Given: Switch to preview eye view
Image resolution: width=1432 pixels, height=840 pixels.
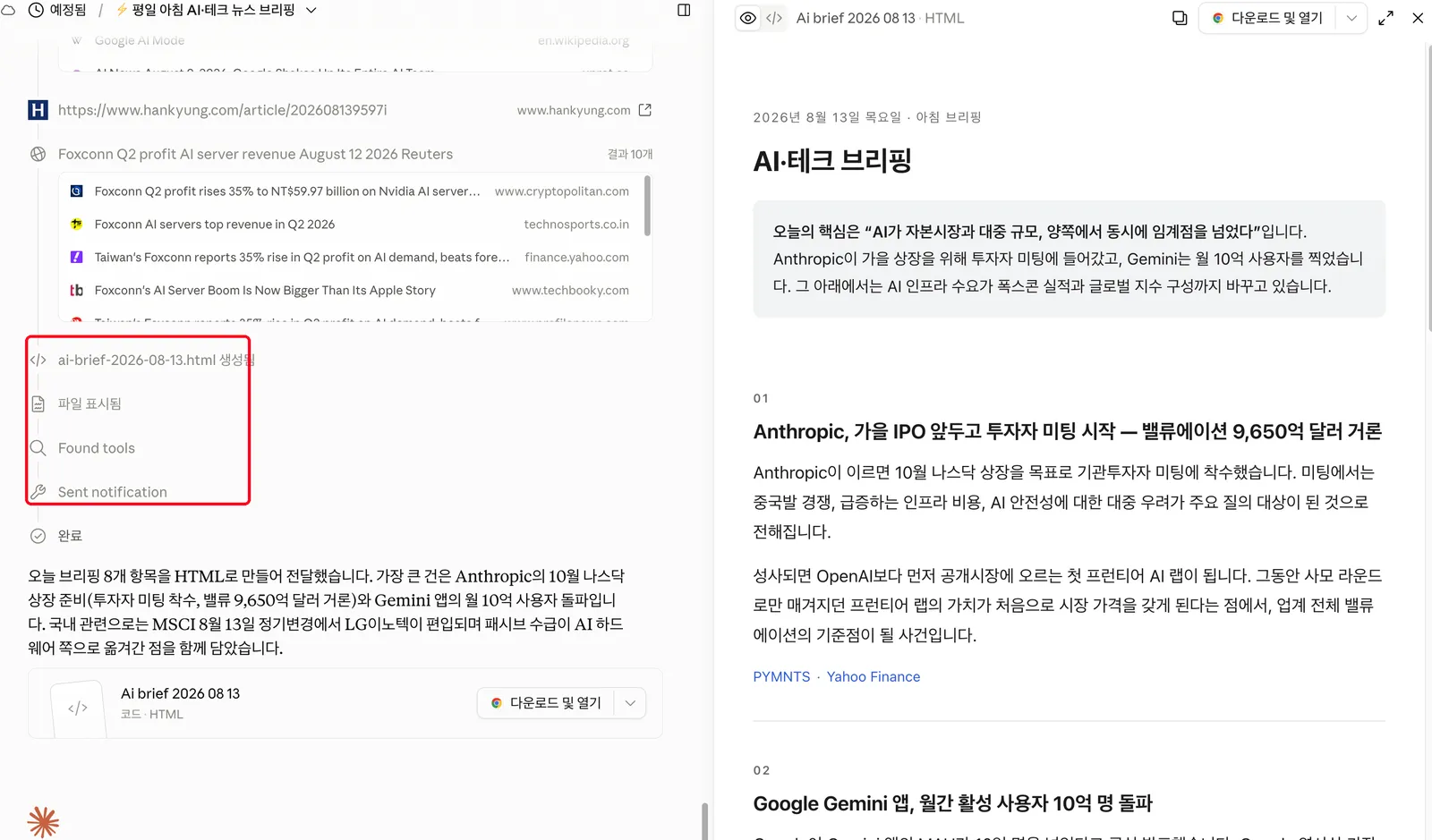Looking at the screenshot, I should (748, 18).
